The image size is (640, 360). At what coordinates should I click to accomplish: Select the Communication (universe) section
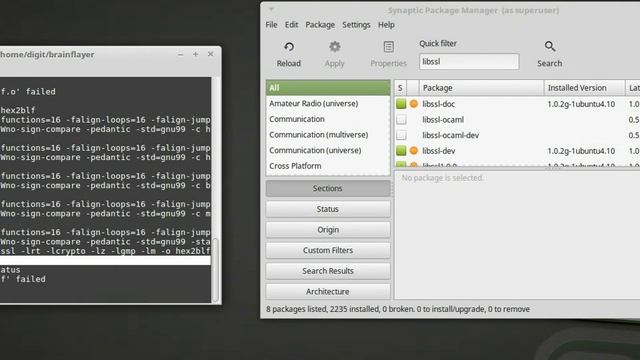[328, 150]
